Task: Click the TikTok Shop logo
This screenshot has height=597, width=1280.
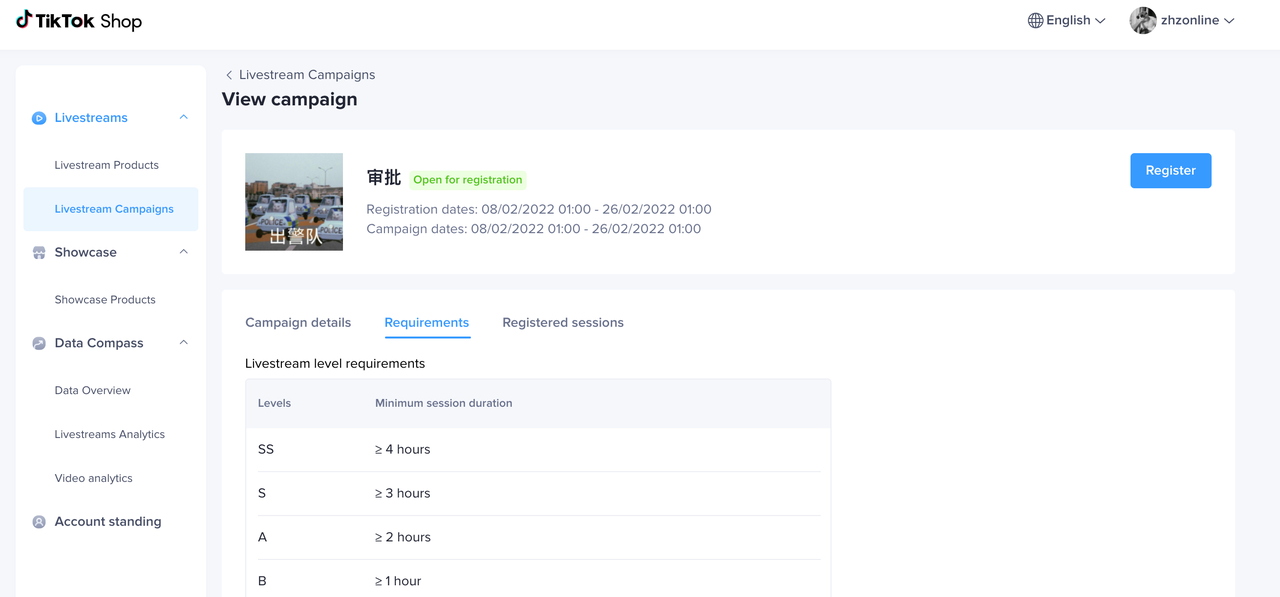Action: [x=79, y=20]
